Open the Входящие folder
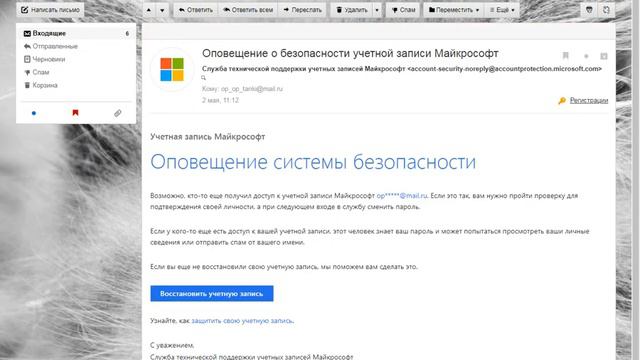Screen dimensions: 640x360 [x=76, y=33]
